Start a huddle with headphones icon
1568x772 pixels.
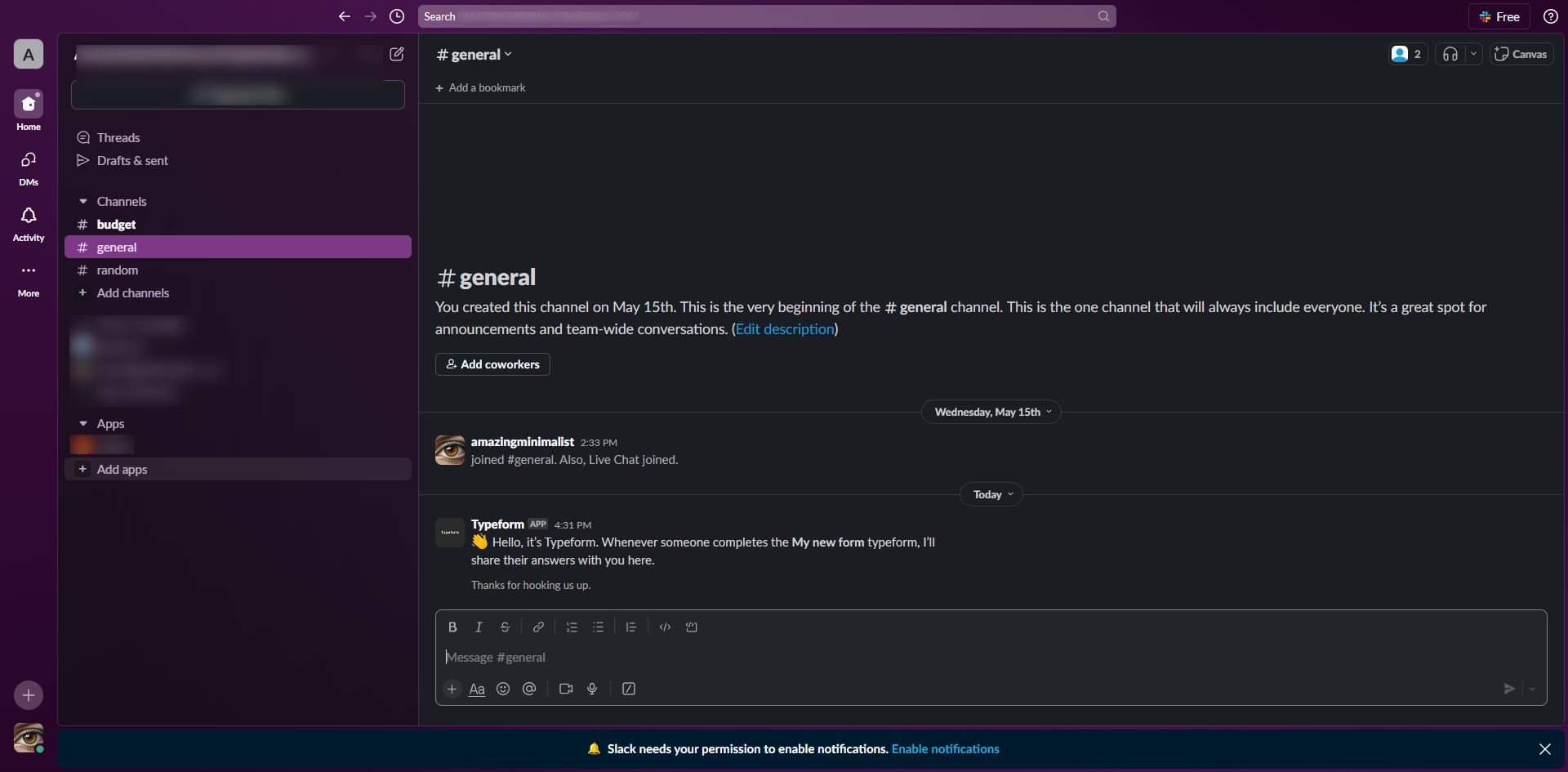(x=1450, y=54)
